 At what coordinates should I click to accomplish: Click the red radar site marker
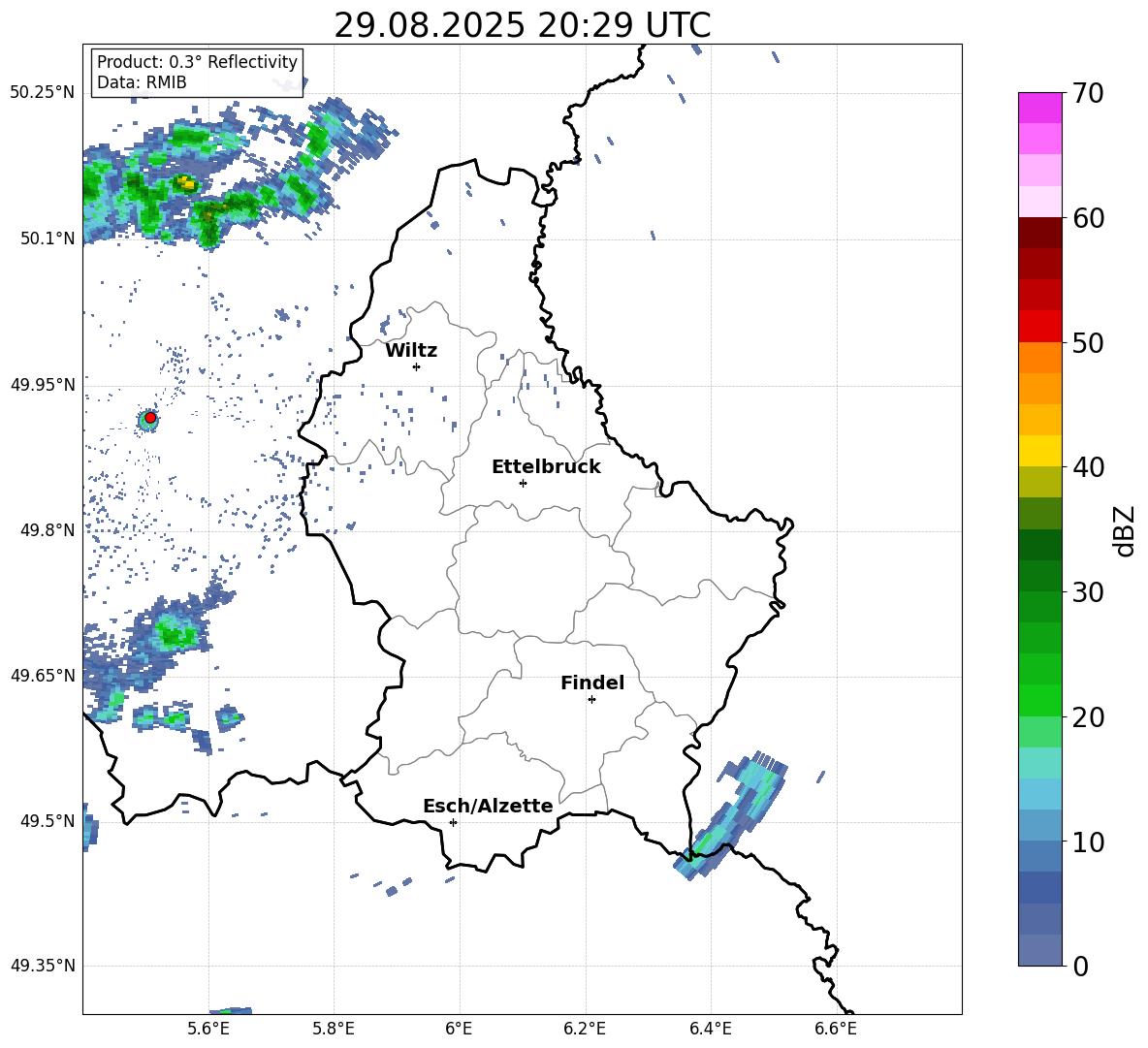(x=150, y=418)
